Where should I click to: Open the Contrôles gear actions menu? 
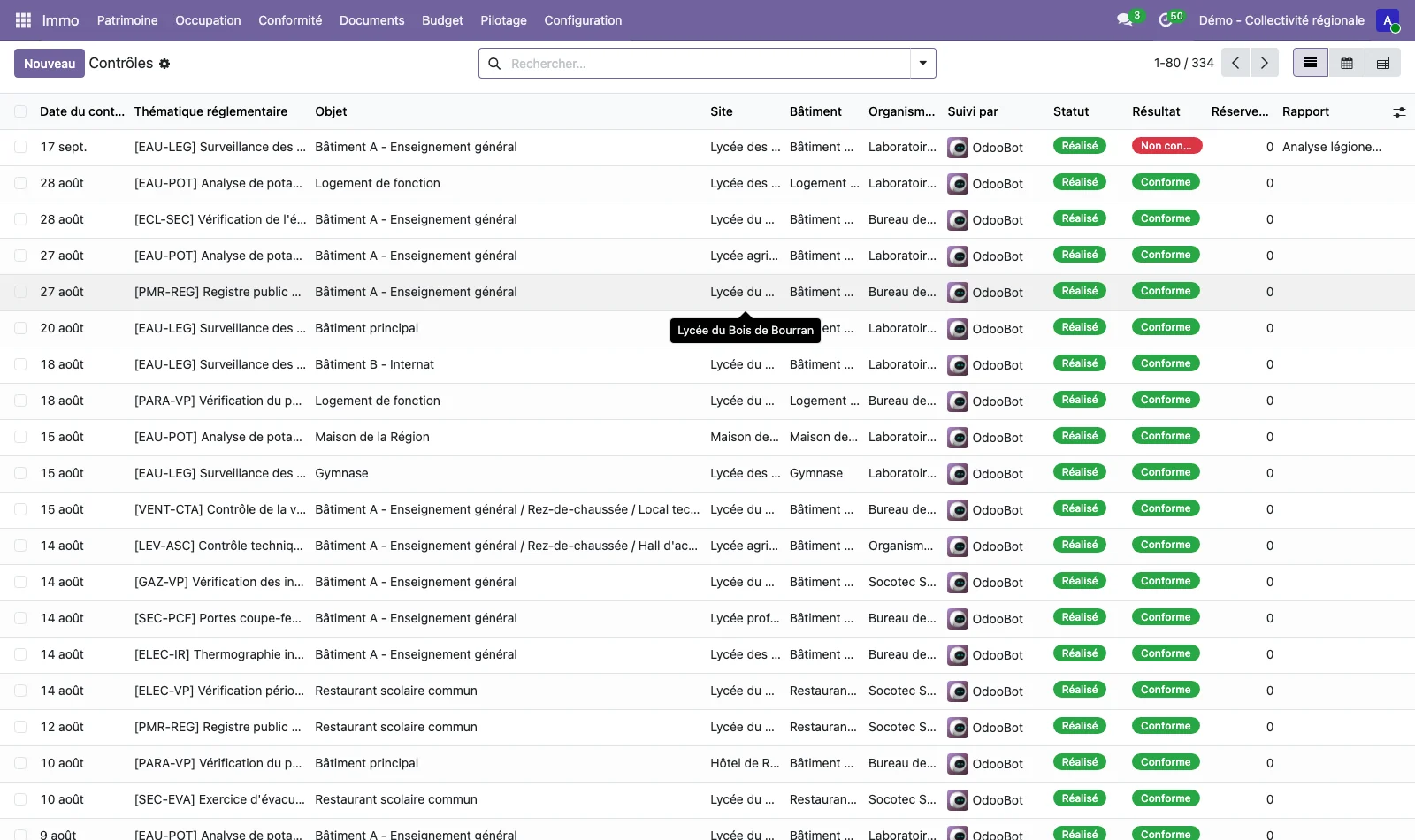coord(164,64)
